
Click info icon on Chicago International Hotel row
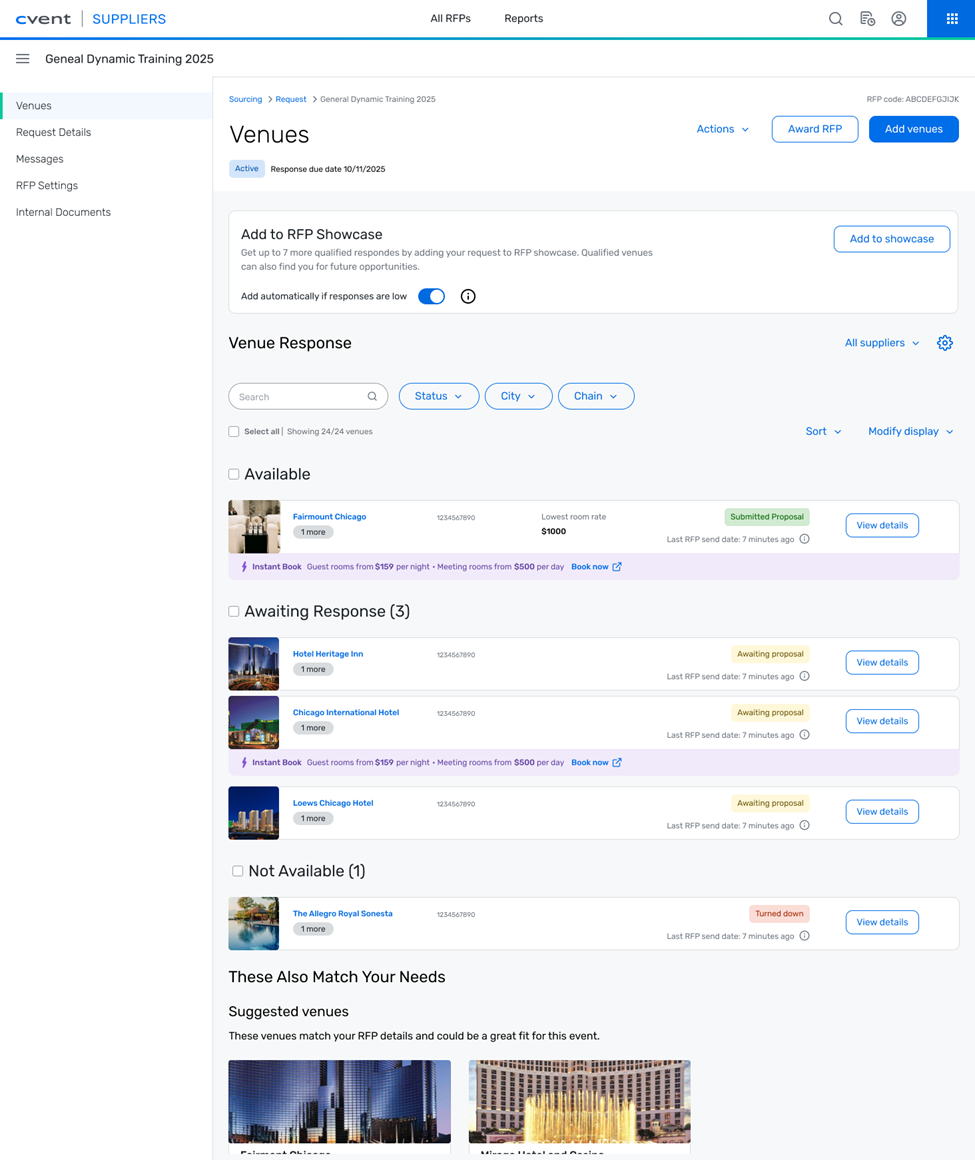coord(805,735)
